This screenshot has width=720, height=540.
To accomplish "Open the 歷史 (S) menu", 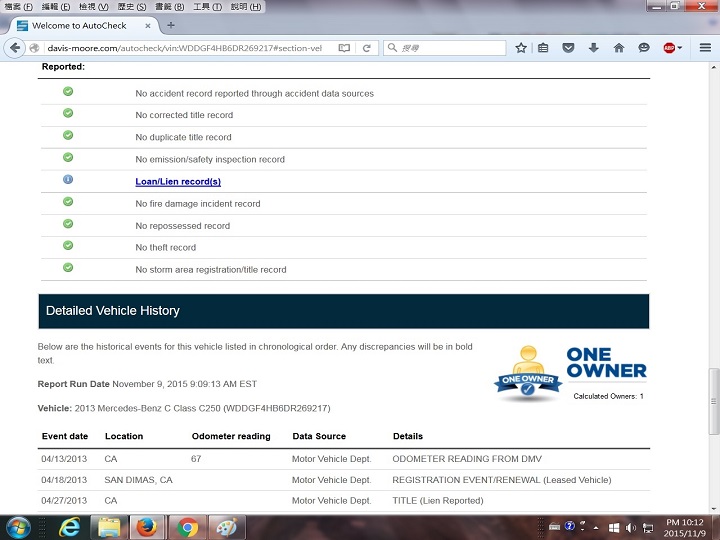I will [x=132, y=6].
